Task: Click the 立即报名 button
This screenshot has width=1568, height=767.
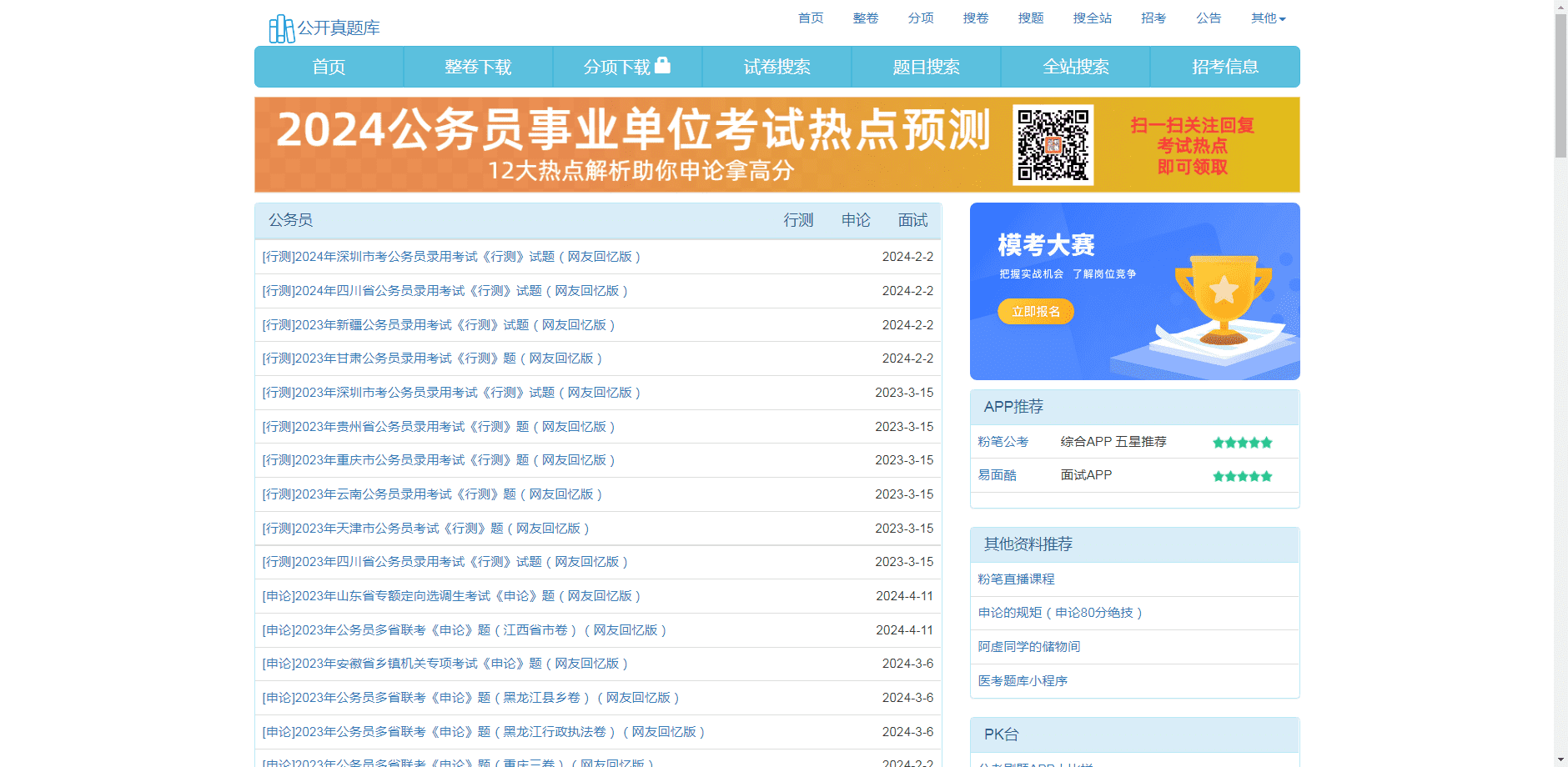Action: coord(1036,312)
